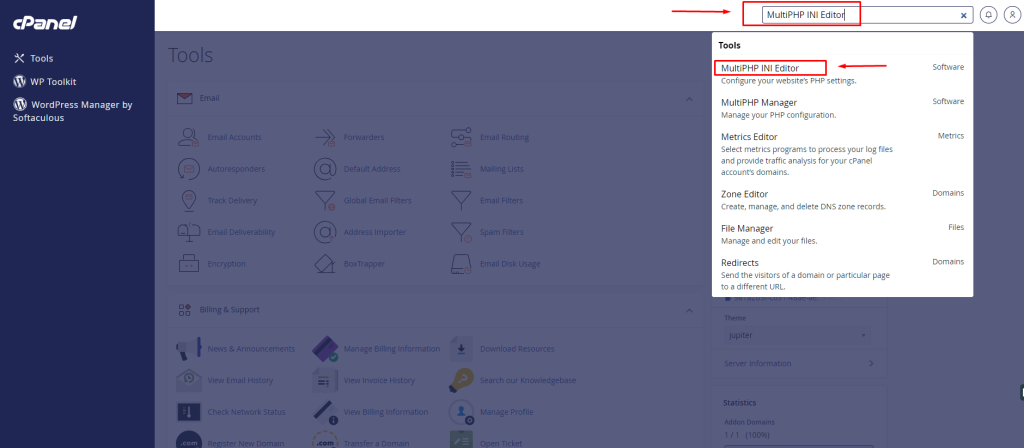This screenshot has height=448, width=1024.
Task: Expand the Server Information arrow
Action: click(870, 363)
